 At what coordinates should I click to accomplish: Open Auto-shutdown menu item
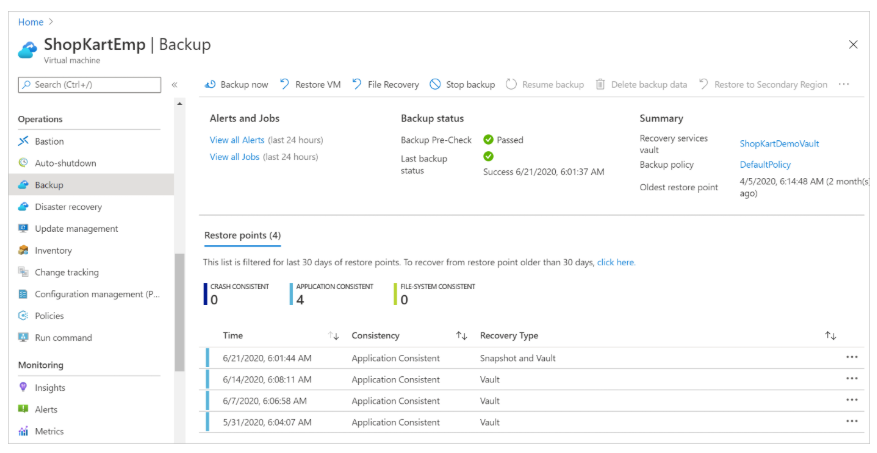click(65, 163)
